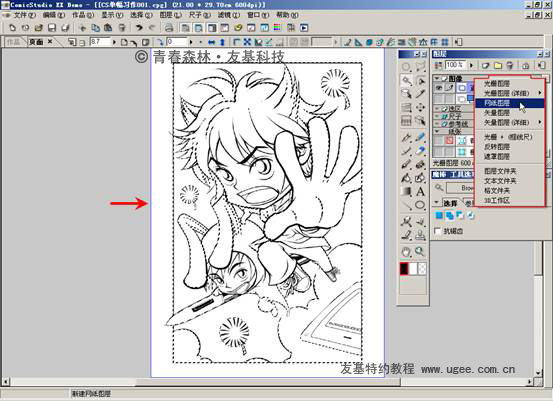
Task: Click the RGB color grid icon in toolbar
Action: click(277, 28)
